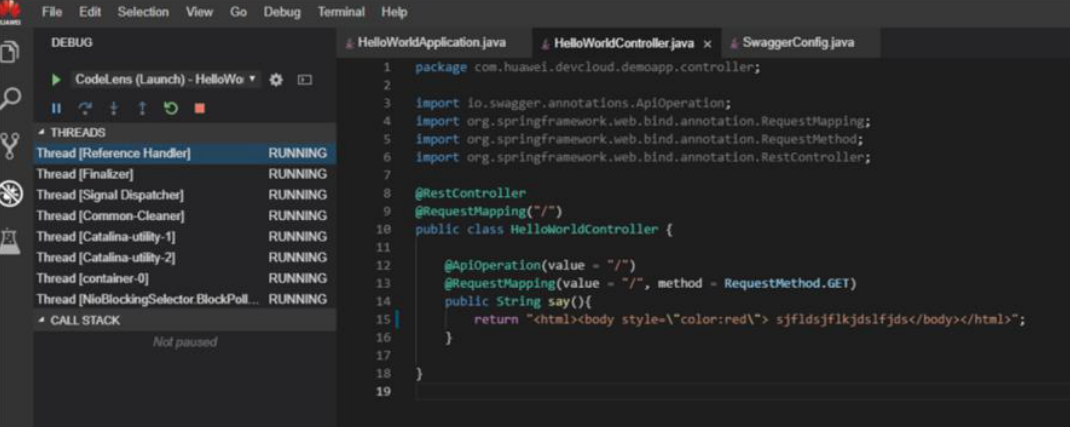The width and height of the screenshot is (1070, 427).
Task: Select Thread [Catalina-utility-2]
Action: 185,258
